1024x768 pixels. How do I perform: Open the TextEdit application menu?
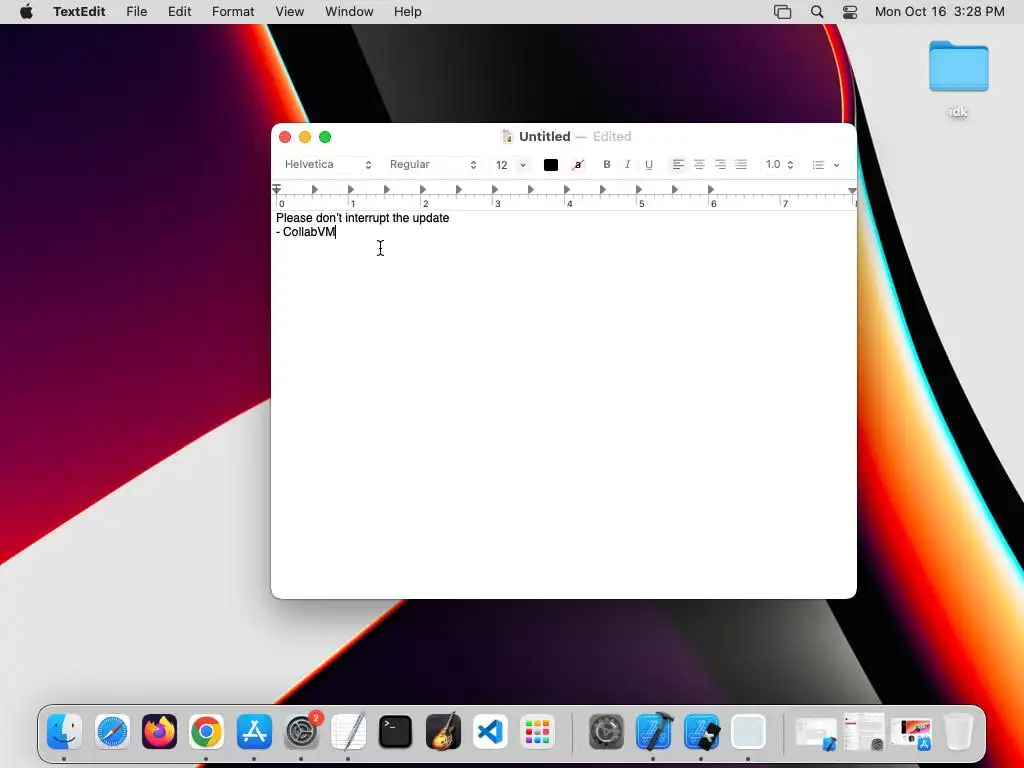79,12
